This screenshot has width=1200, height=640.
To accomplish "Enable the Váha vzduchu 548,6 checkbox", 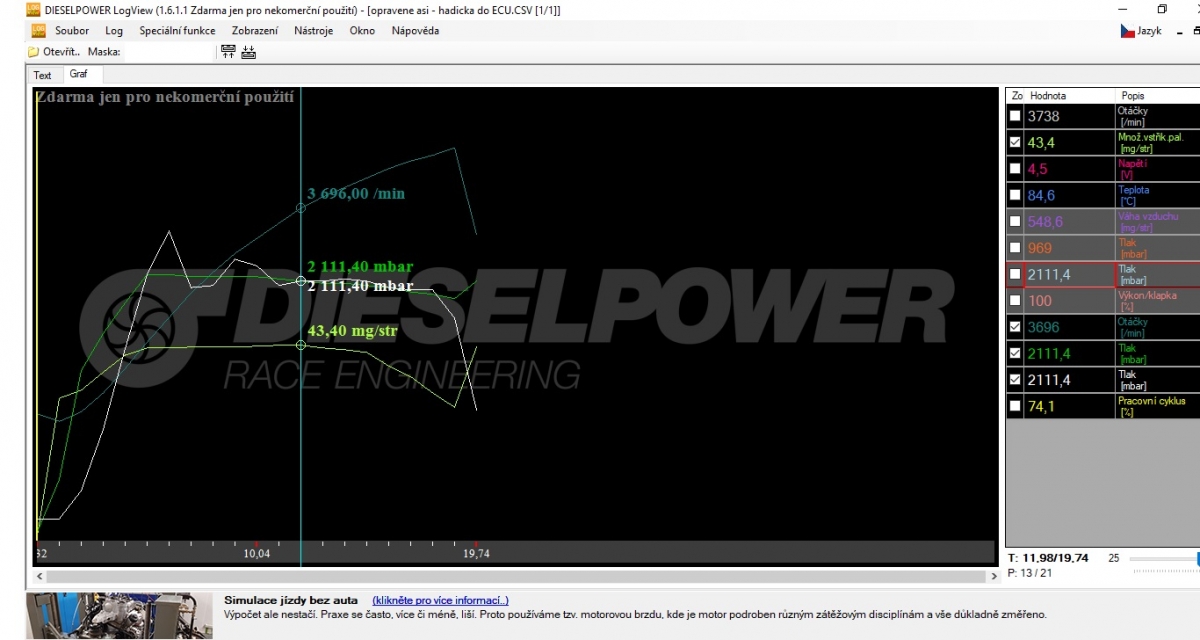I will click(1015, 221).
